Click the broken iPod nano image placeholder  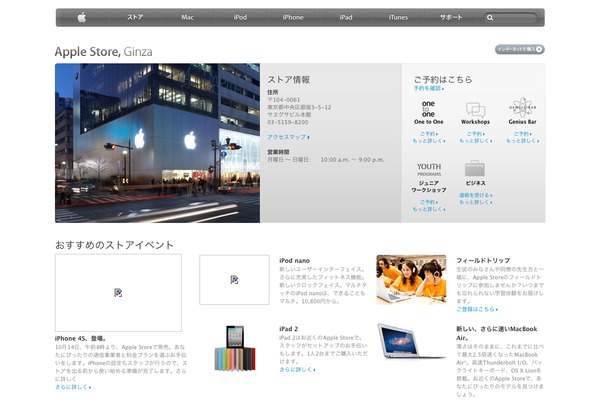pyautogui.click(x=234, y=280)
